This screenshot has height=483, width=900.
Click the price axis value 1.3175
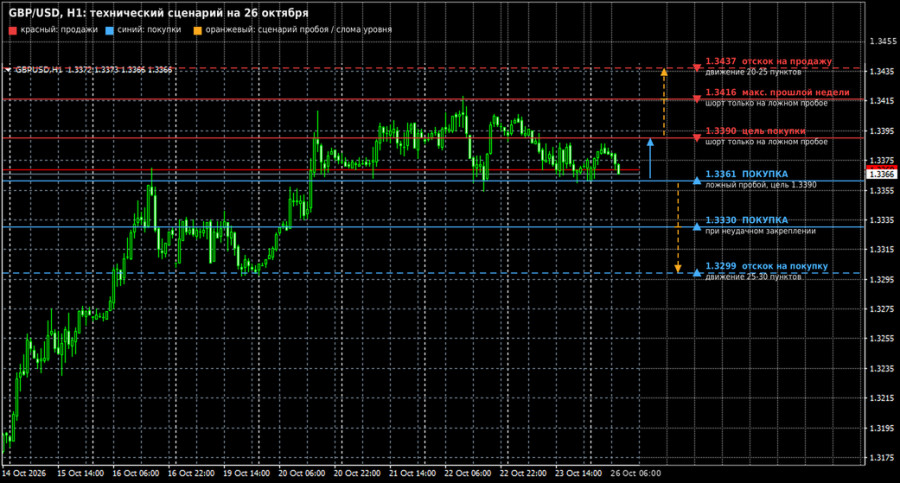[883, 458]
